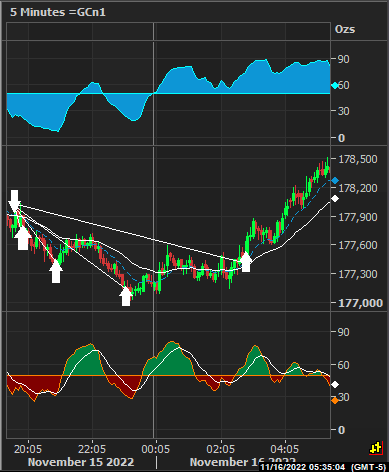
Task: Click the yellow scale icon at the chart's bottom-right corner
Action: tap(376, 448)
